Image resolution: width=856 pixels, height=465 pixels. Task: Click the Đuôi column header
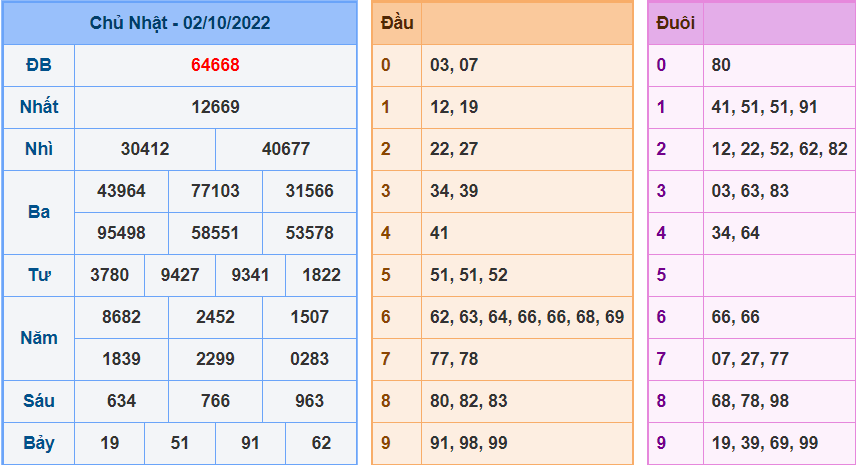[675, 23]
